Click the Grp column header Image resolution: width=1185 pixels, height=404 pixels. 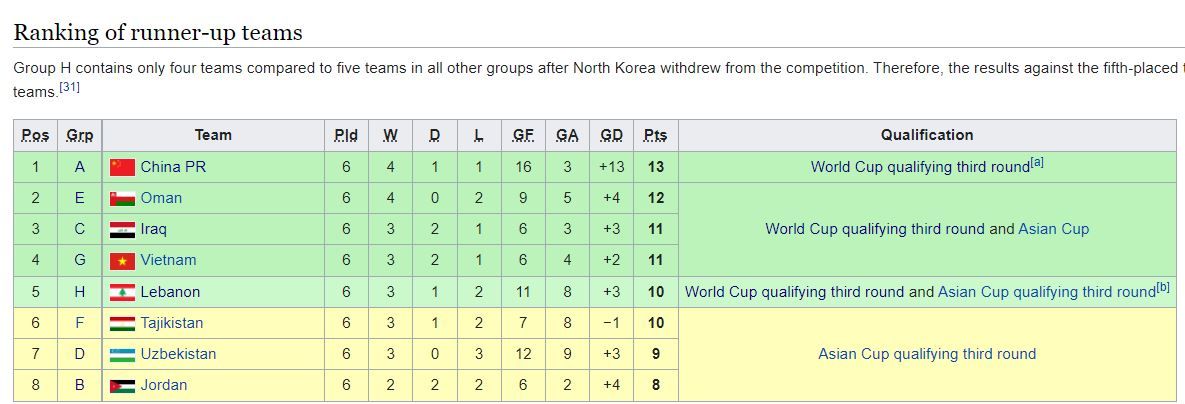pos(79,135)
